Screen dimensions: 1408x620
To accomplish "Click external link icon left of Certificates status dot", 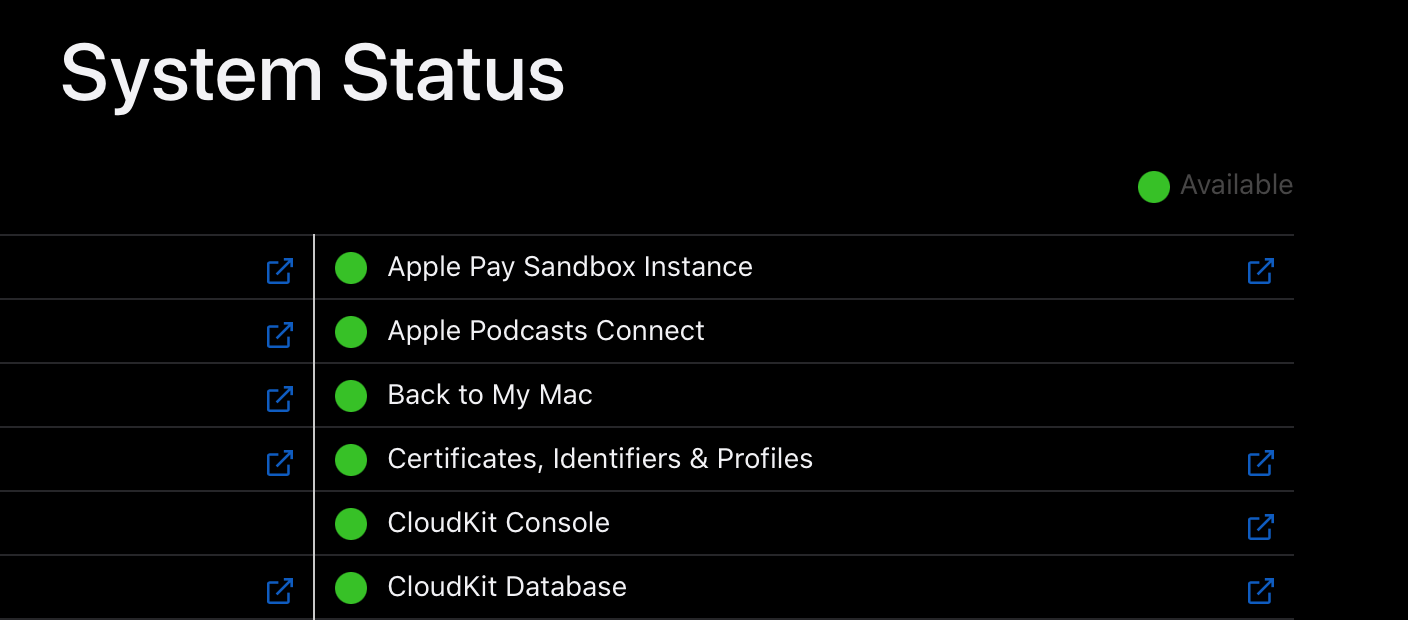I will [x=279, y=462].
